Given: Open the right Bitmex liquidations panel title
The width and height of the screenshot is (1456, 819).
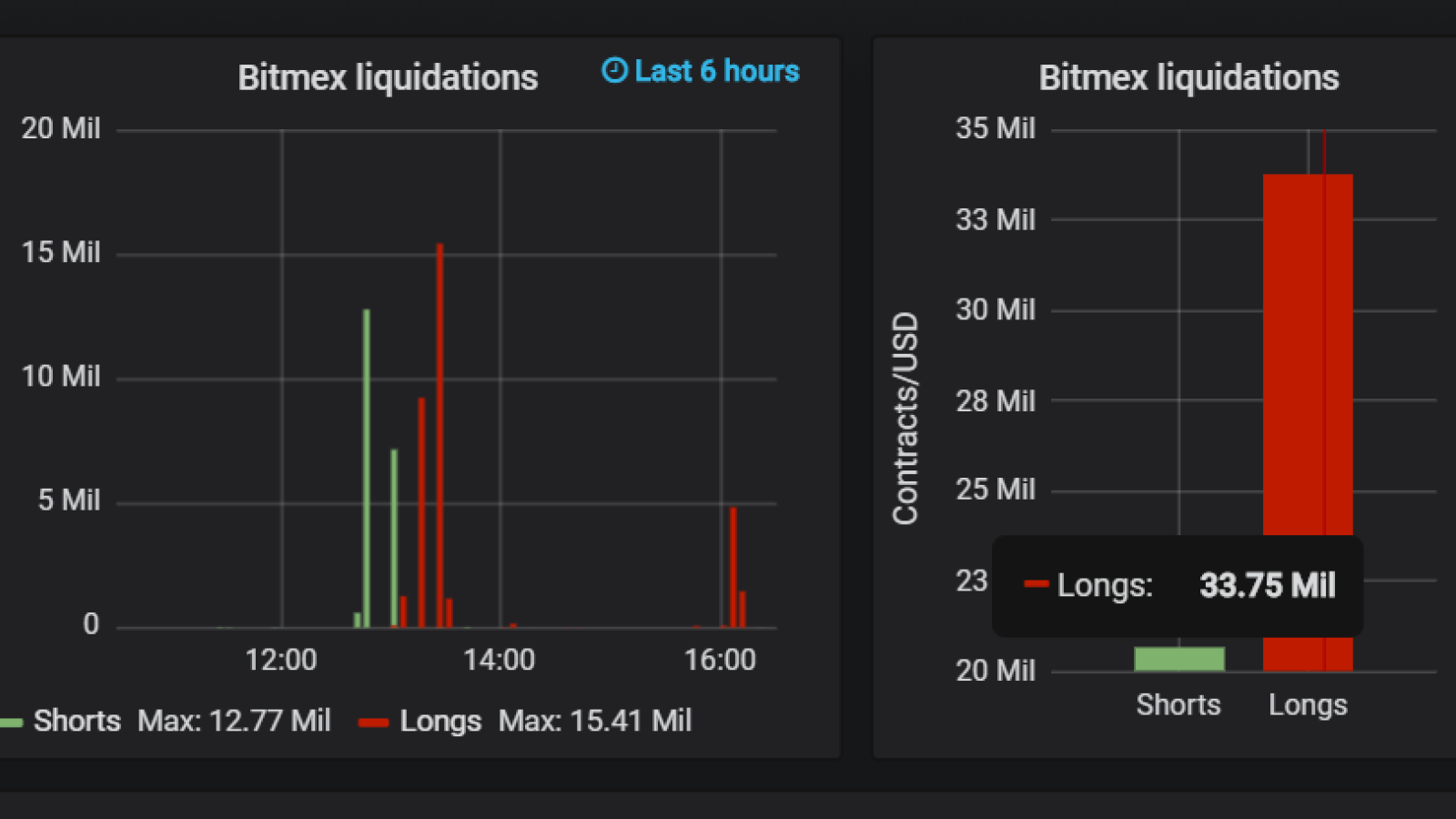Looking at the screenshot, I should (1188, 77).
